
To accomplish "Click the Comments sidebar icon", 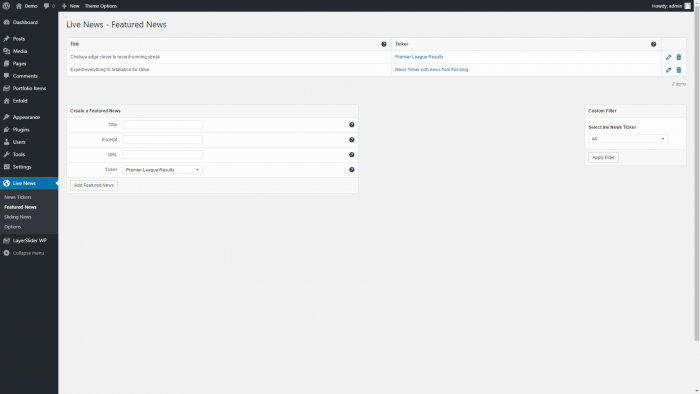I will 6,76.
